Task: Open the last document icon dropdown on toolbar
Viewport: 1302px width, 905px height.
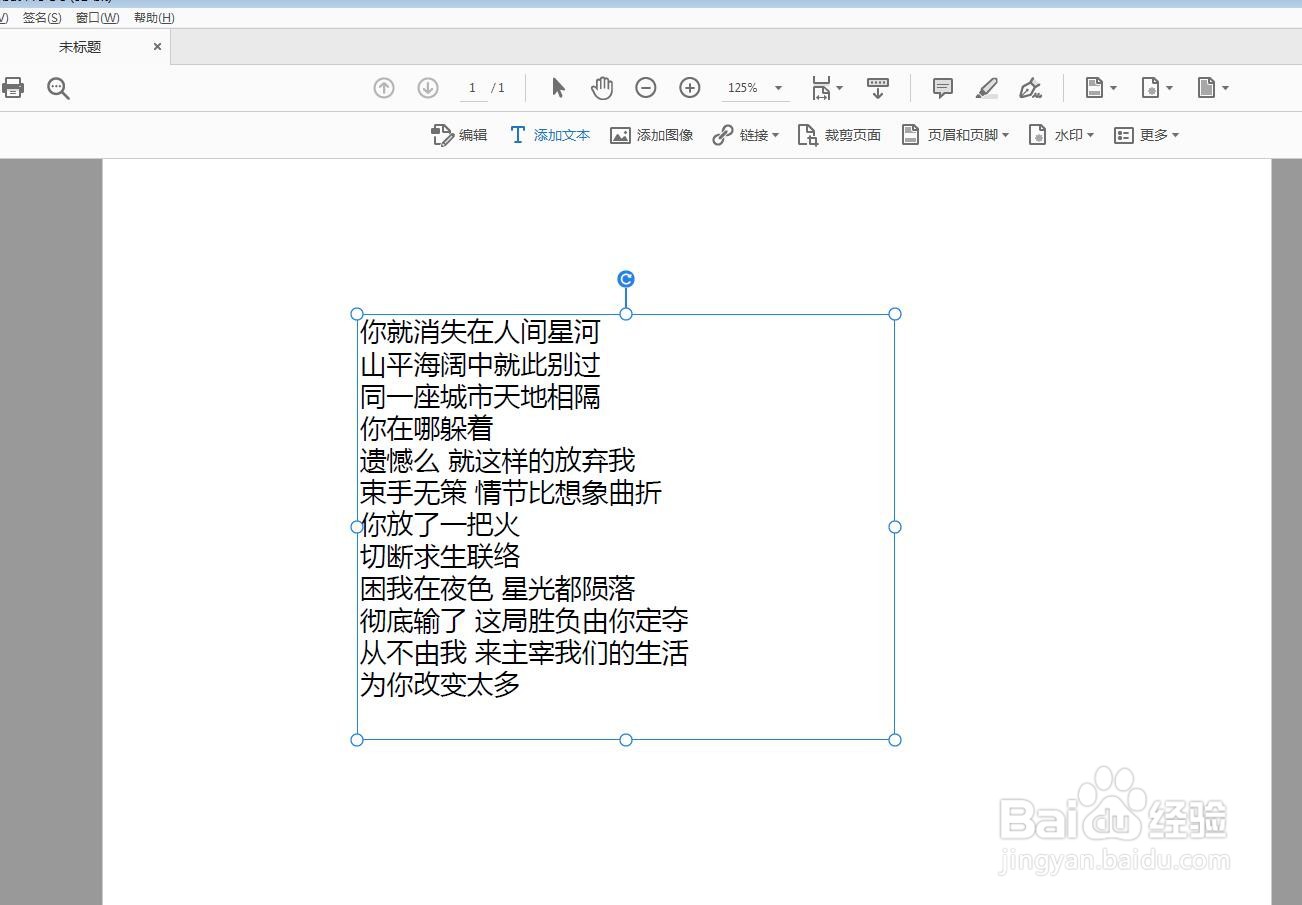Action: click(x=1213, y=88)
